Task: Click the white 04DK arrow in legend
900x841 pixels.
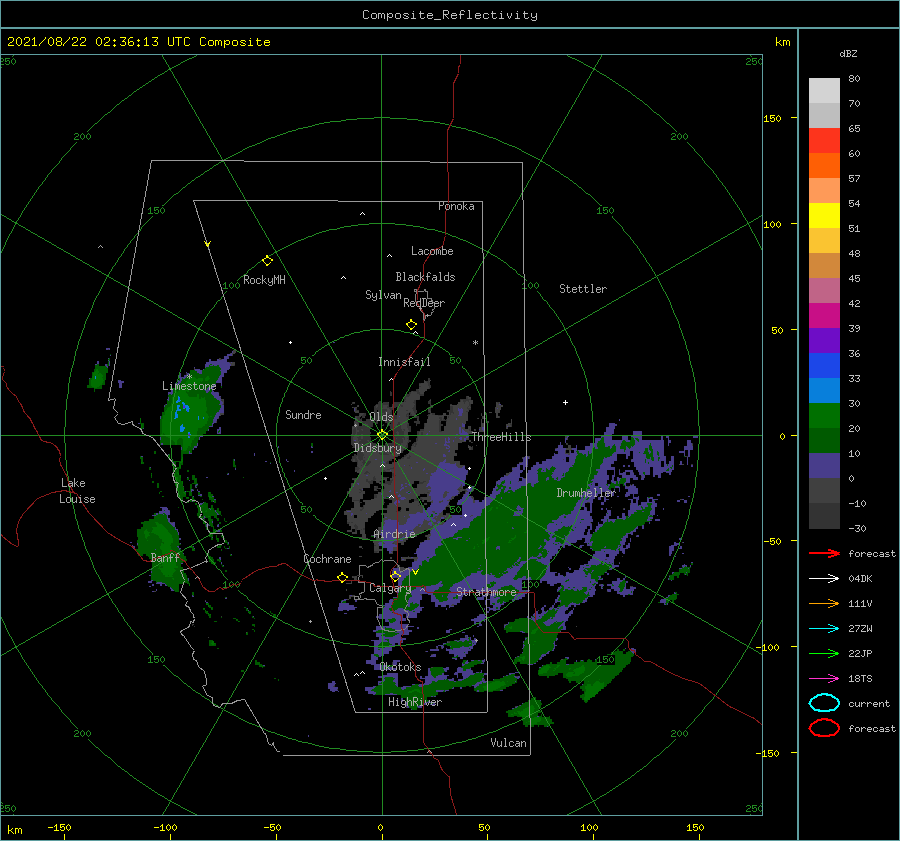Action: pos(825,579)
